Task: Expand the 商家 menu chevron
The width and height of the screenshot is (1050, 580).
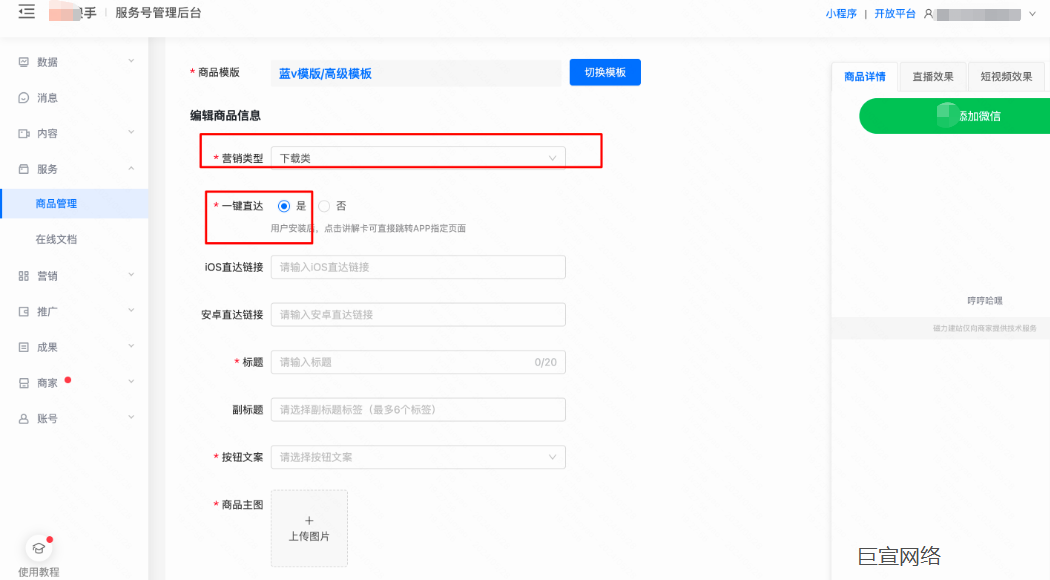Action: coord(131,382)
